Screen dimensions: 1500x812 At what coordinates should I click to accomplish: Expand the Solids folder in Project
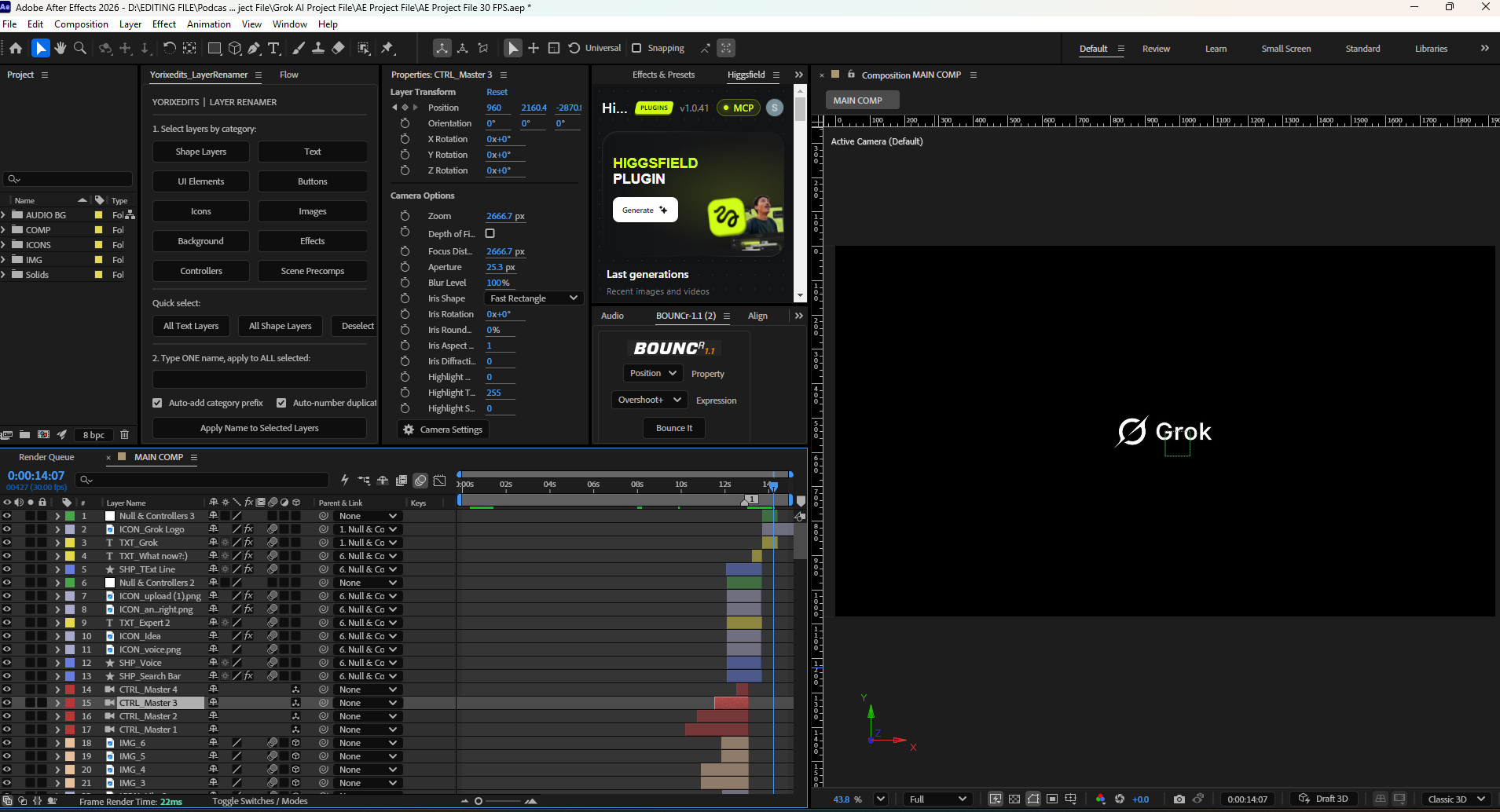4,274
